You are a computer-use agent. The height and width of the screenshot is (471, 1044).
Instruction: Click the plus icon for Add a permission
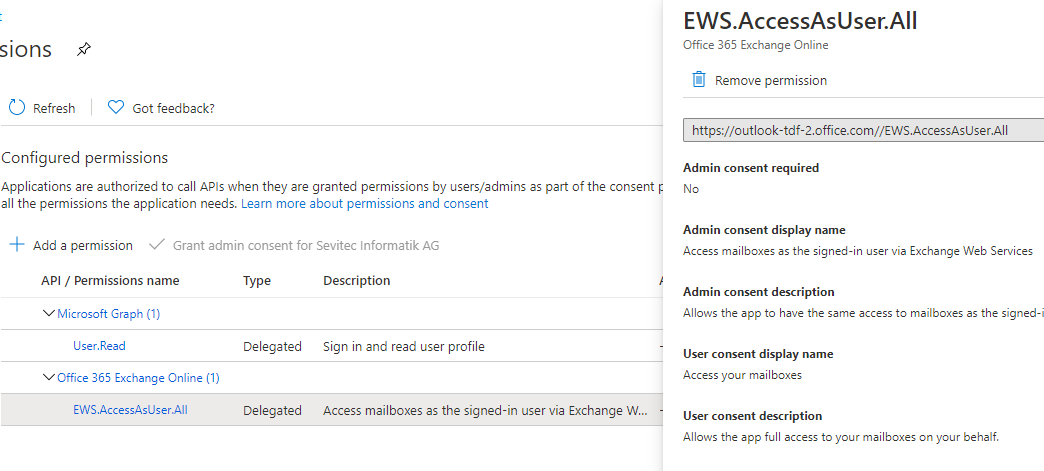pyautogui.click(x=16, y=245)
